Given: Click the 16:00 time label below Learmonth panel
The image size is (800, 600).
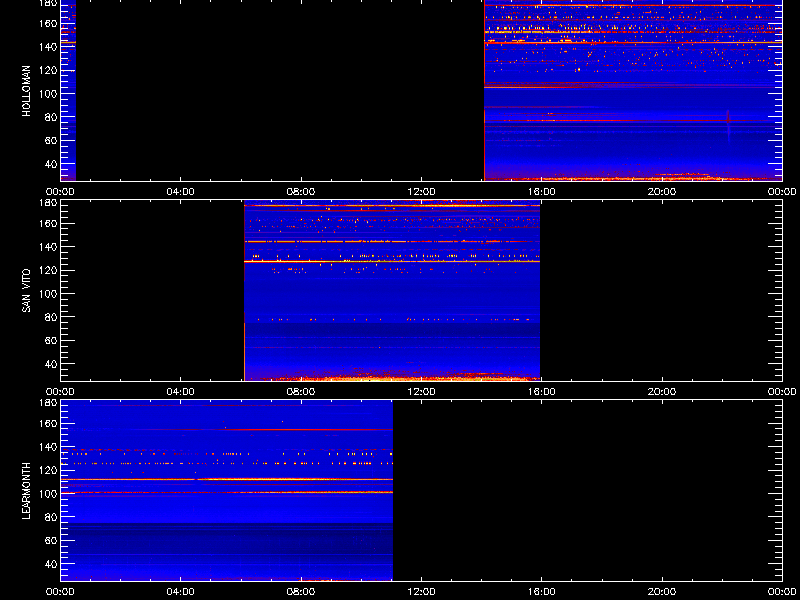Looking at the screenshot, I should 541,592.
